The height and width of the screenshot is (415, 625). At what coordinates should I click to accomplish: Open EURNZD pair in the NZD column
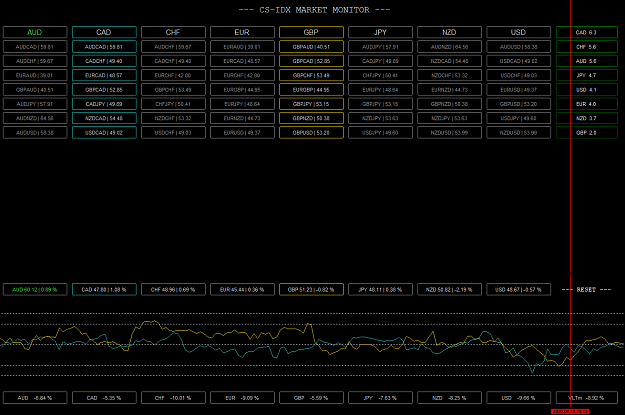click(449, 90)
